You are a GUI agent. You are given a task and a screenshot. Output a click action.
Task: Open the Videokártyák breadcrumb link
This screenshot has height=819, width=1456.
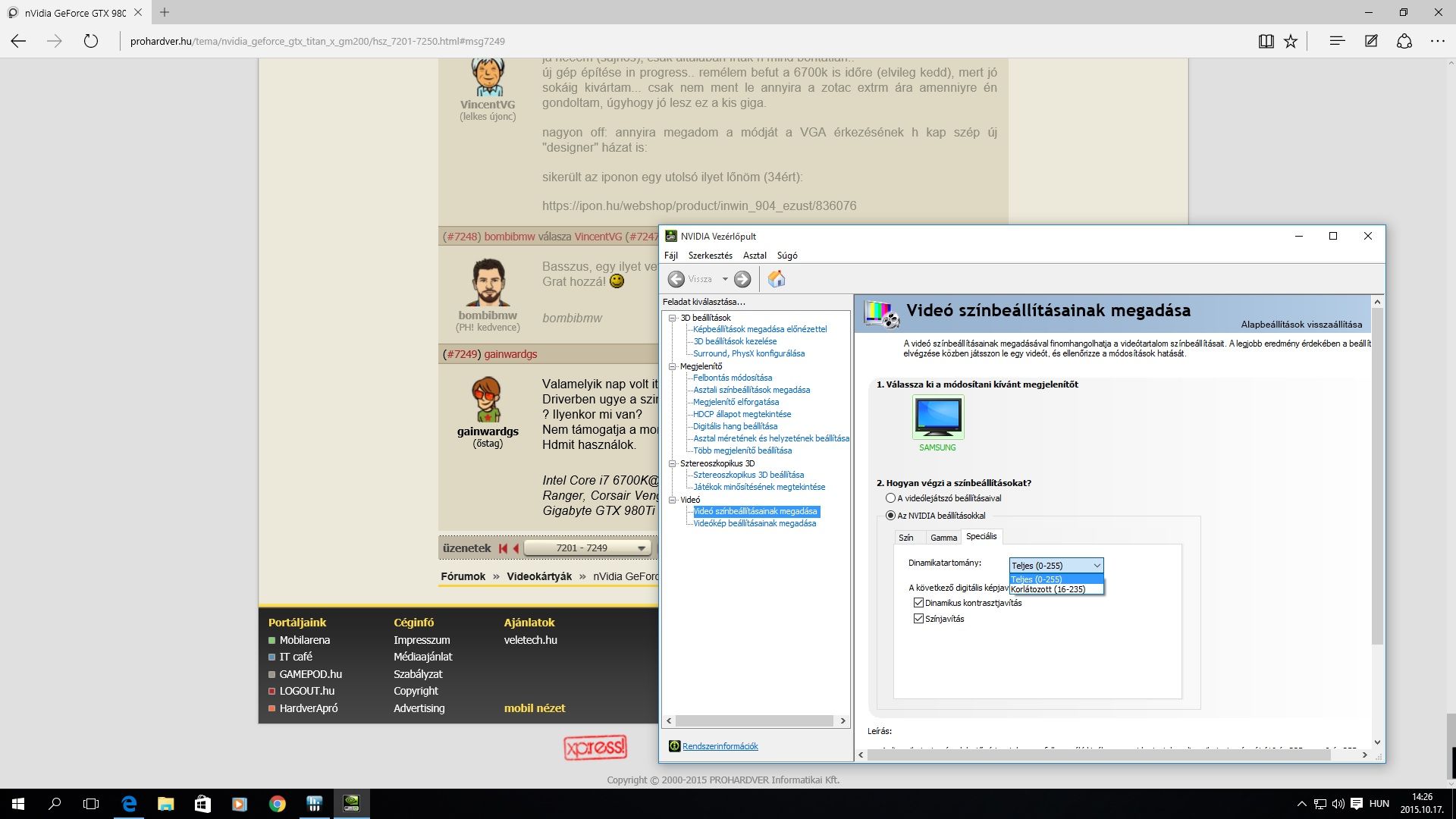(539, 576)
